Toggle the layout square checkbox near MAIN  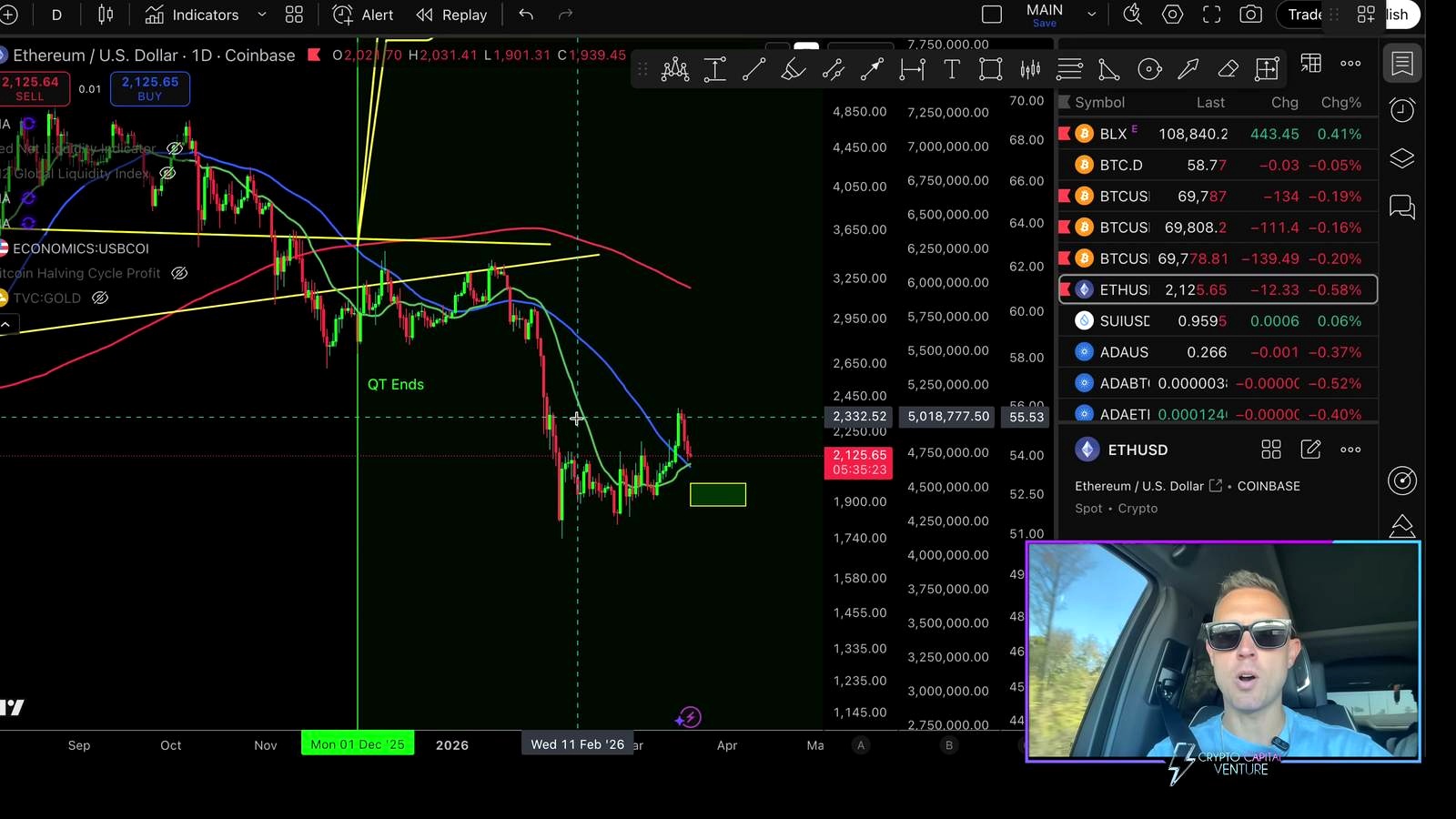[x=992, y=15]
